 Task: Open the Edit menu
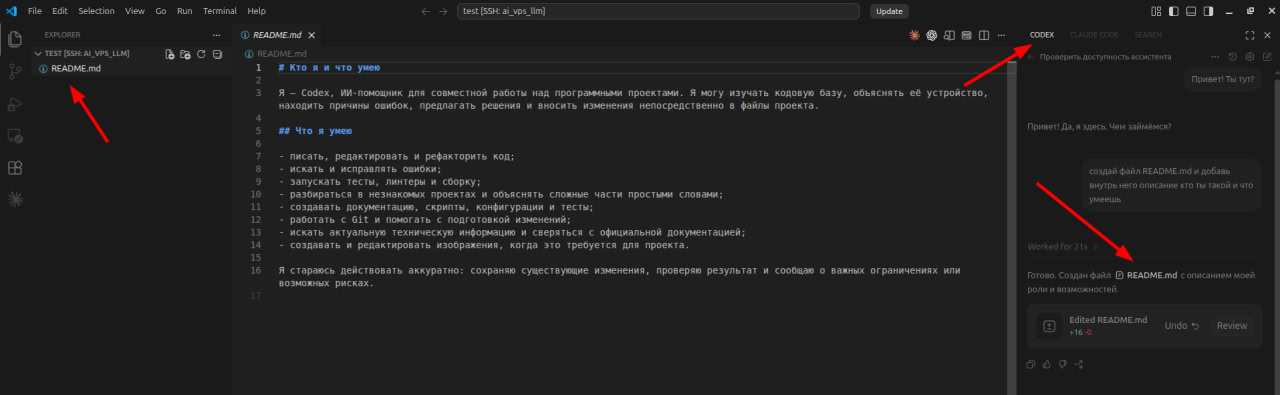[x=60, y=11]
